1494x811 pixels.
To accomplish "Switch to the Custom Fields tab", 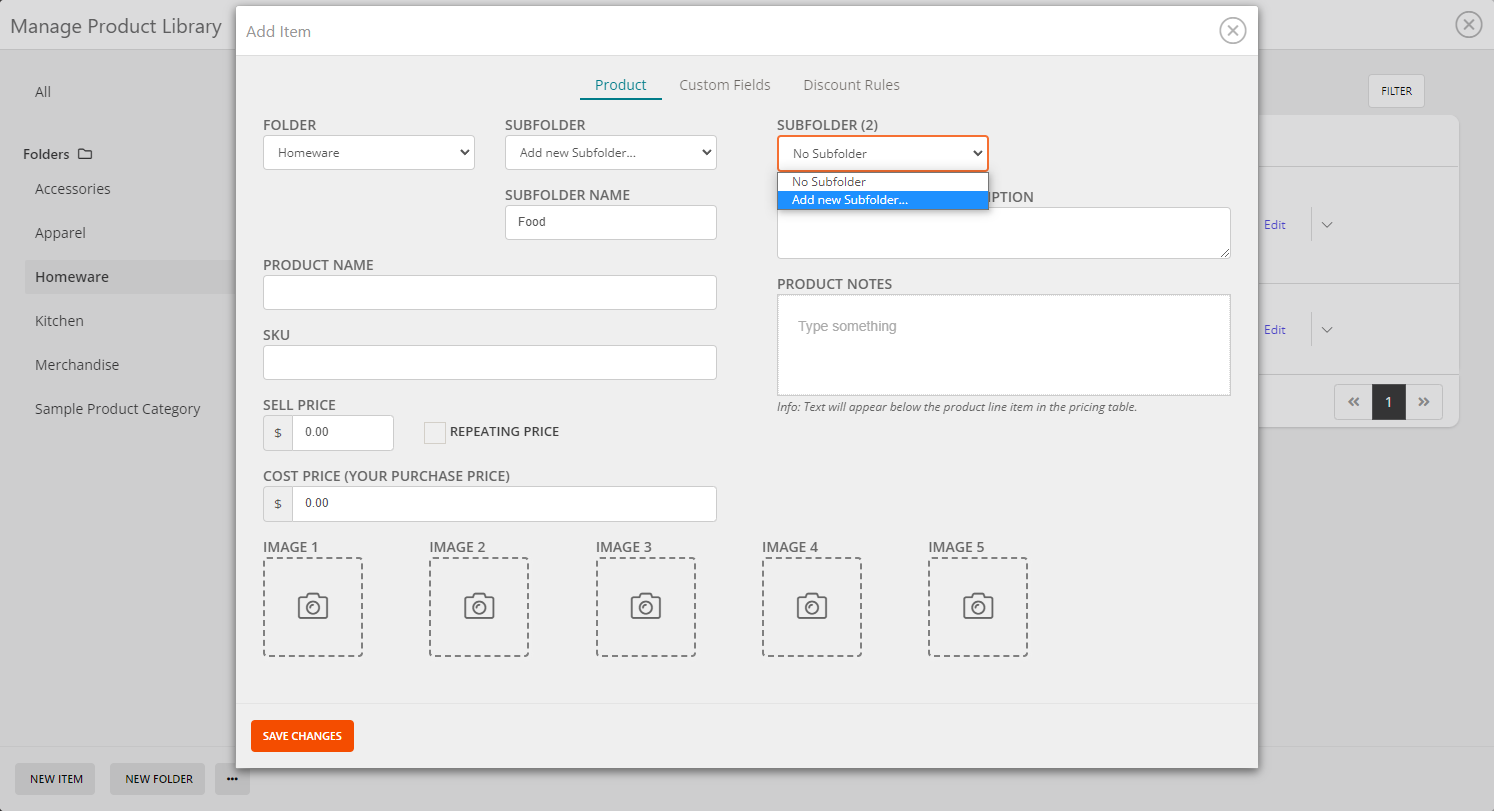I will 725,85.
